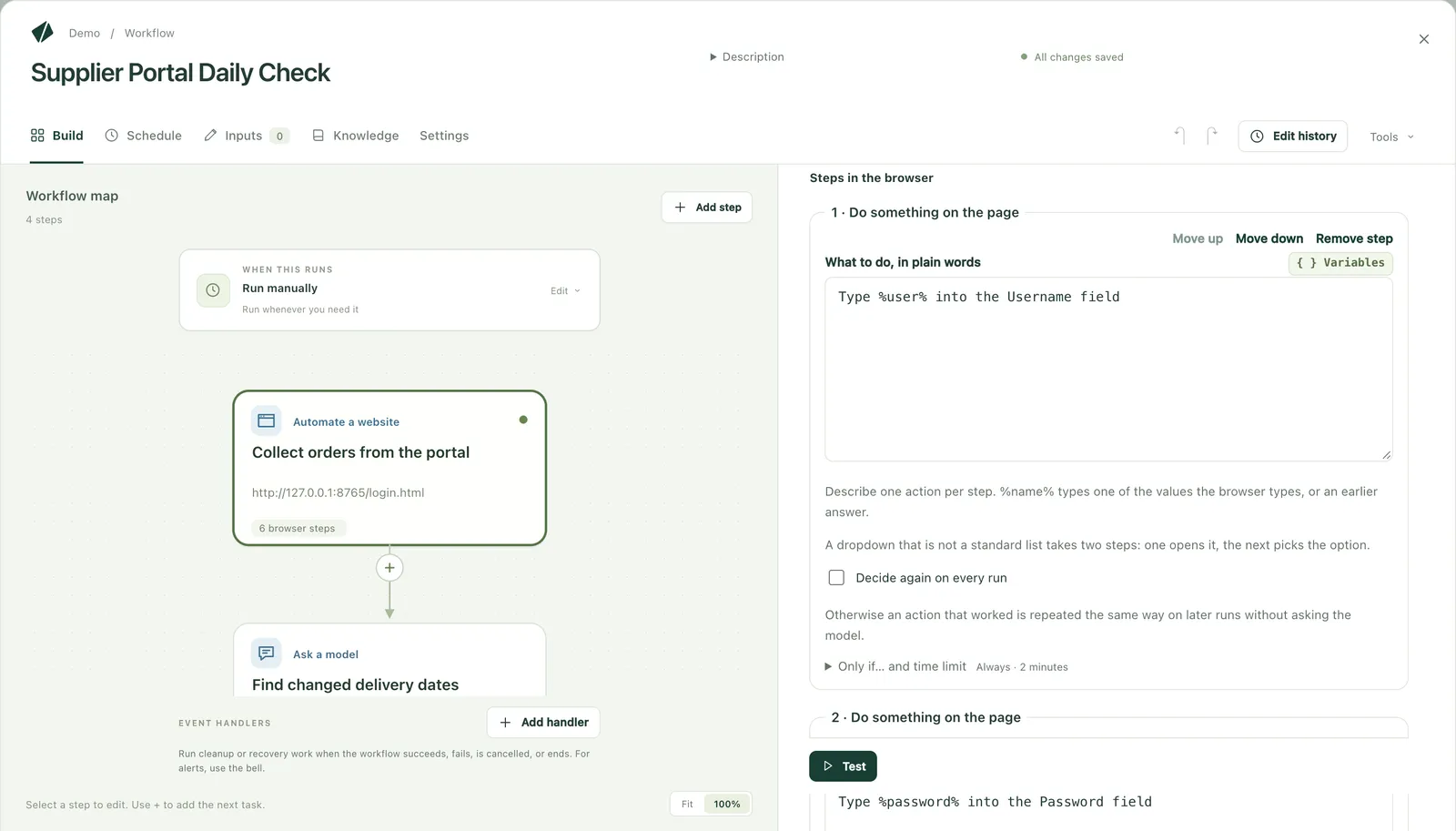Open the Edit dropdown on Run manually card
The width and height of the screenshot is (1456, 831).
tap(565, 291)
